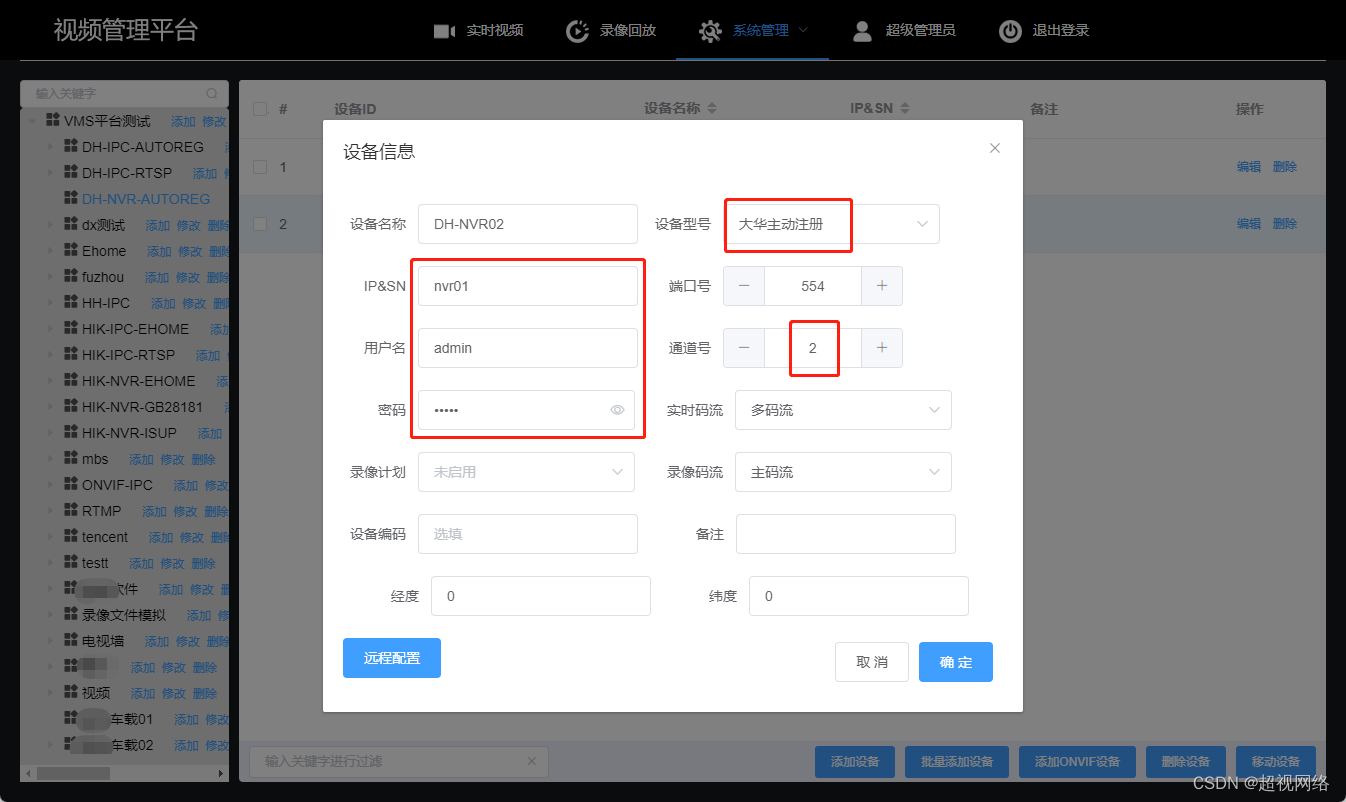Sort by 设备名称 column
The image size is (1346, 802).
coord(712,109)
